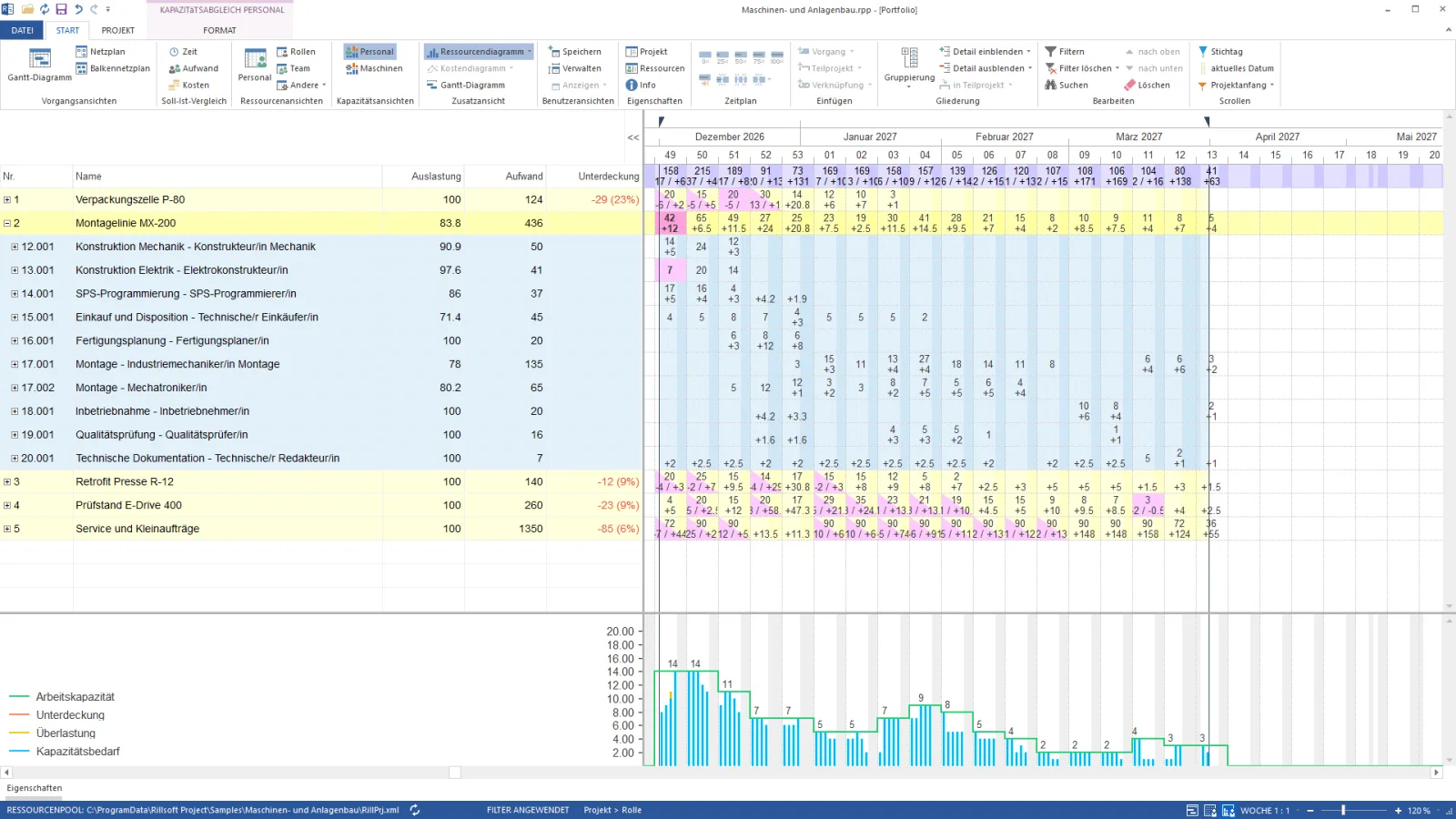This screenshot has width=1456, height=819.
Task: Open Verwalten for user views
Action: point(574,68)
